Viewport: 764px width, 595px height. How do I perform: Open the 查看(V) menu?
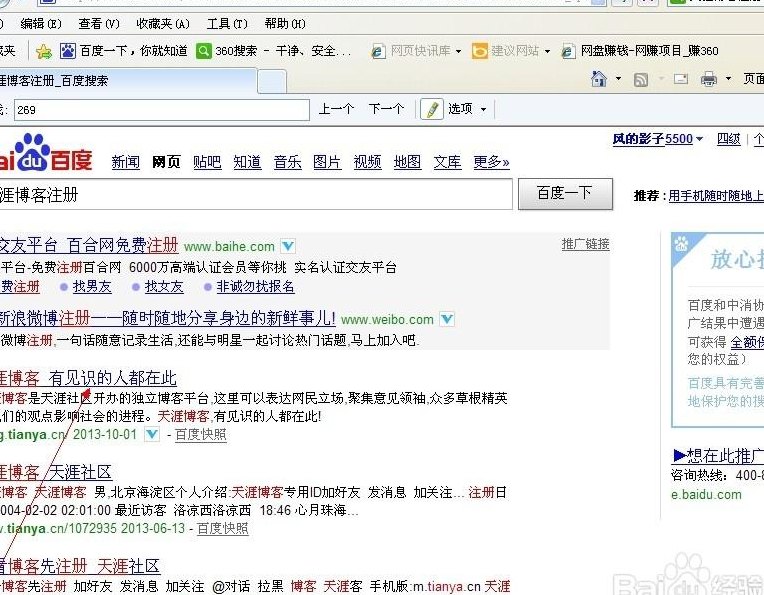99,23
